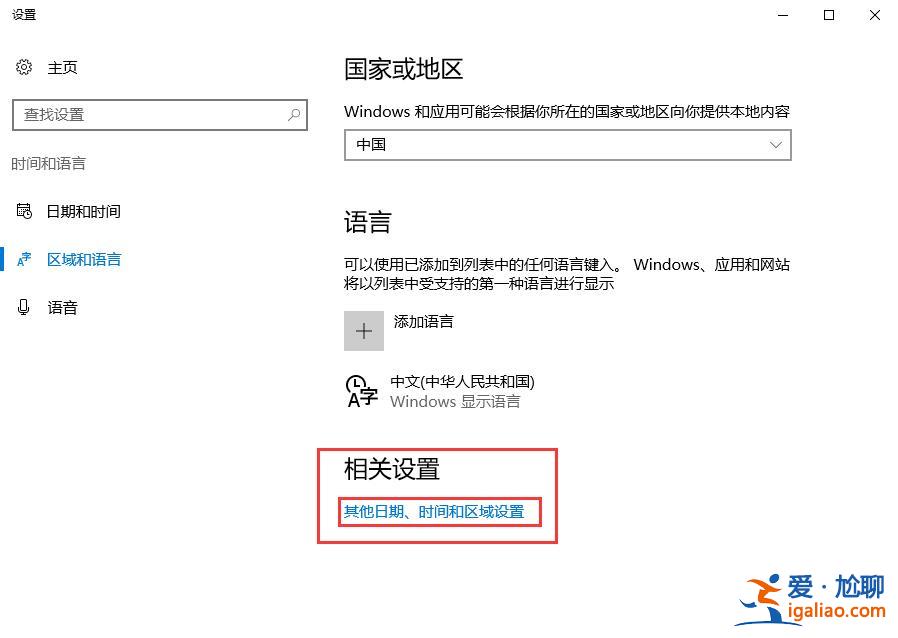Click the plus icon beside 添加语言
Viewport: 898px width, 638px height.
pyautogui.click(x=363, y=330)
